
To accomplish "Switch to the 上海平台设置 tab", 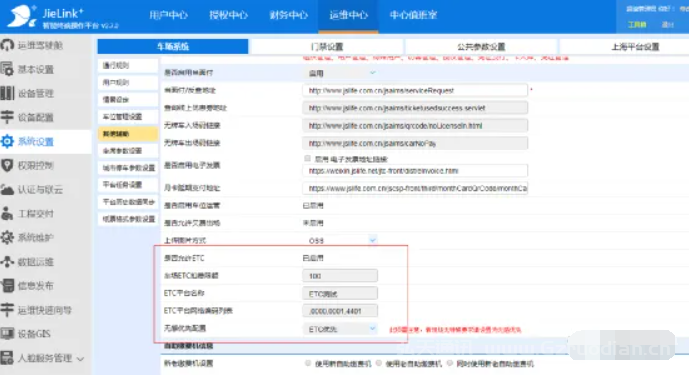I will point(635,47).
